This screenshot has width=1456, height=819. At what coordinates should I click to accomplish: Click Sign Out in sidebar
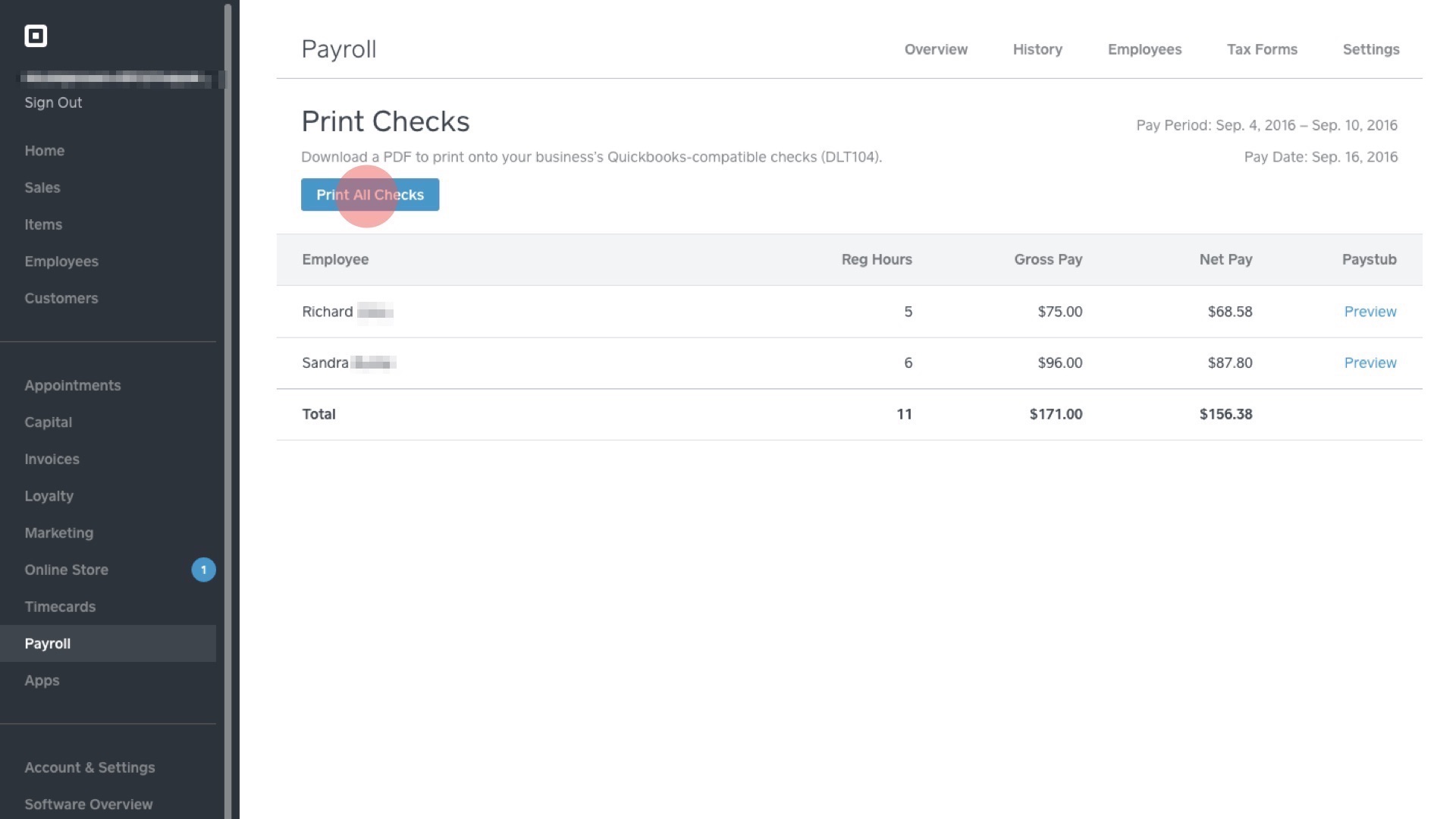pyautogui.click(x=53, y=102)
